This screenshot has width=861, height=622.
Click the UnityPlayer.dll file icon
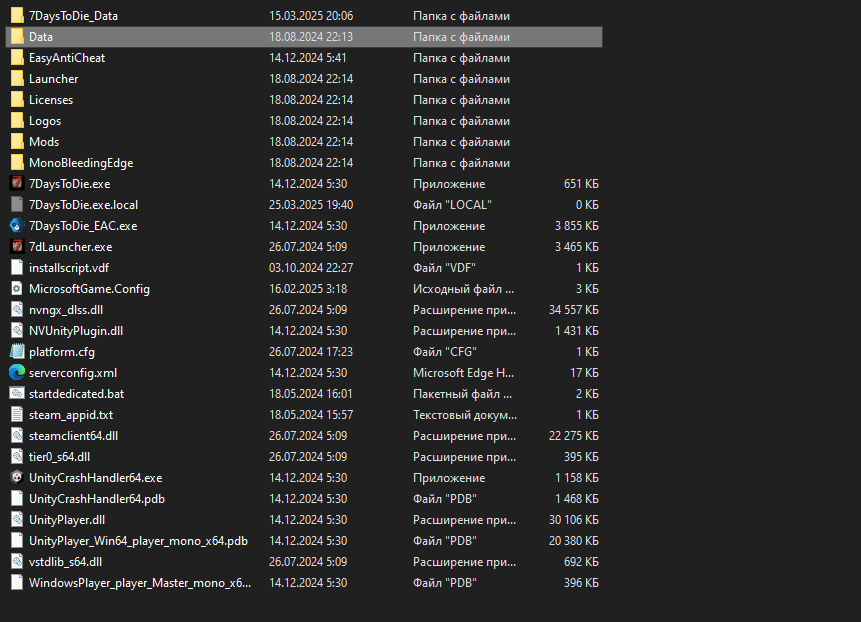coord(17,520)
